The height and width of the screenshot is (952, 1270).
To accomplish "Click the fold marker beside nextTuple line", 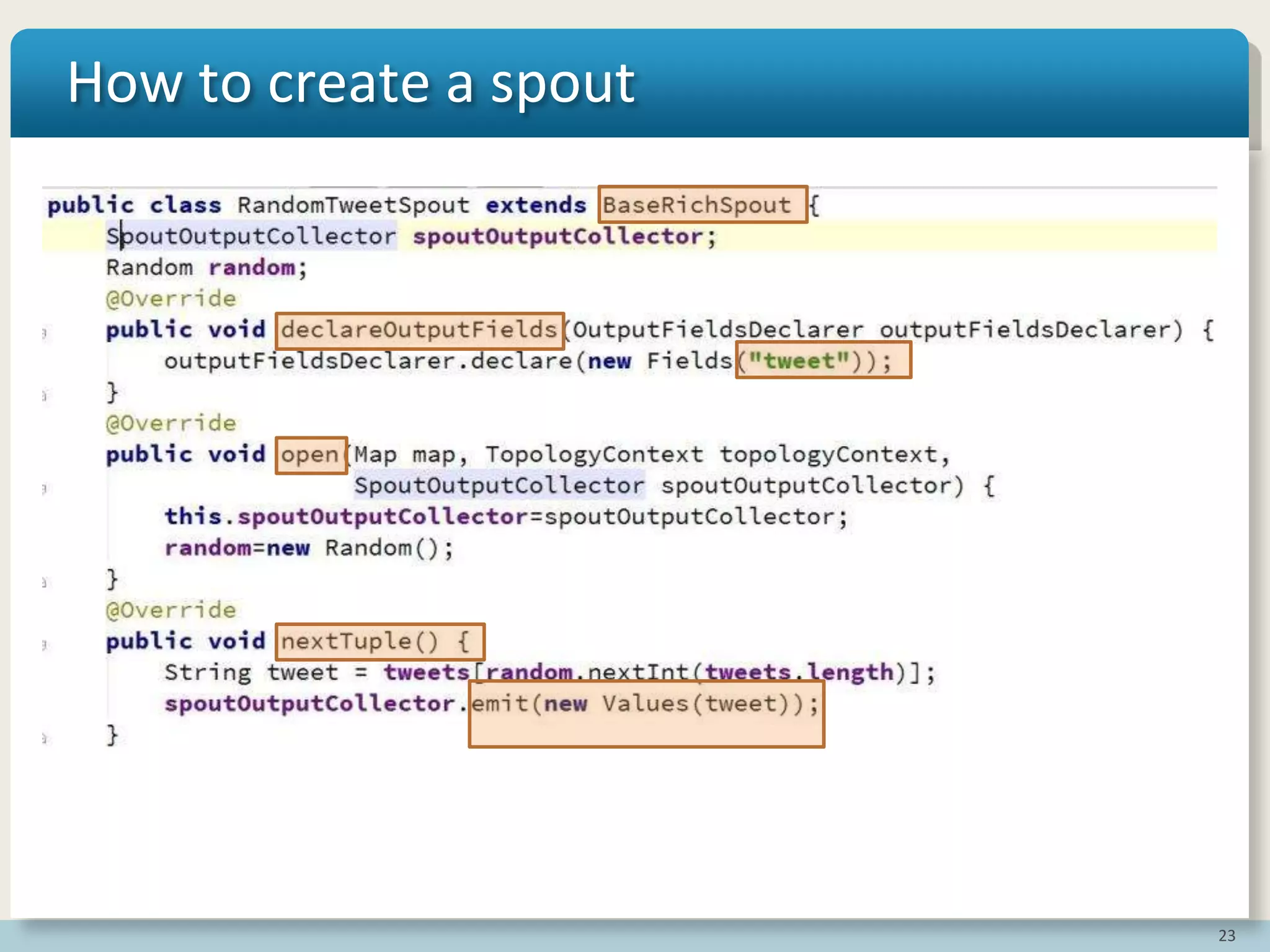I will (45, 645).
